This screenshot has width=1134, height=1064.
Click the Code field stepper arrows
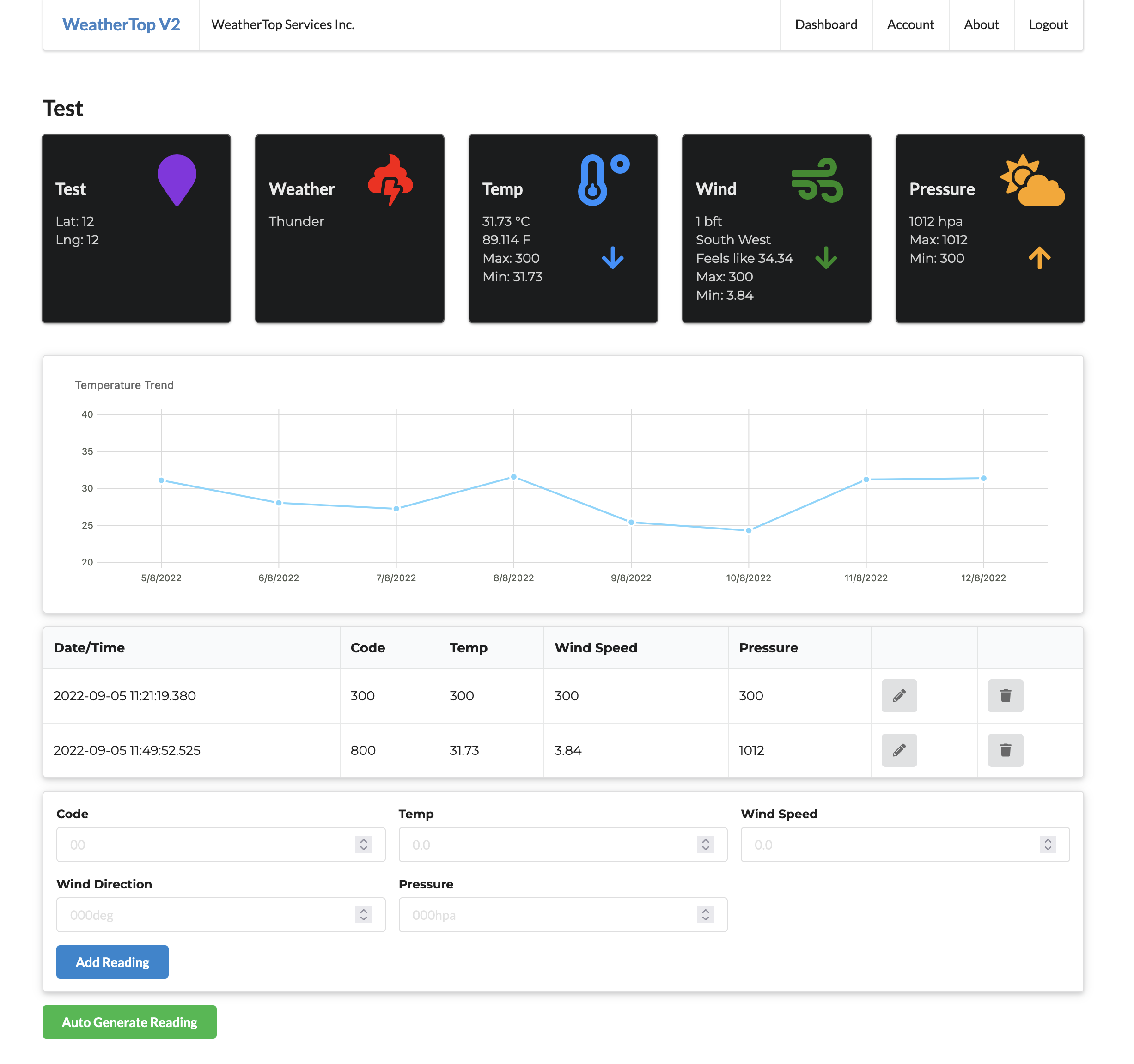(363, 845)
